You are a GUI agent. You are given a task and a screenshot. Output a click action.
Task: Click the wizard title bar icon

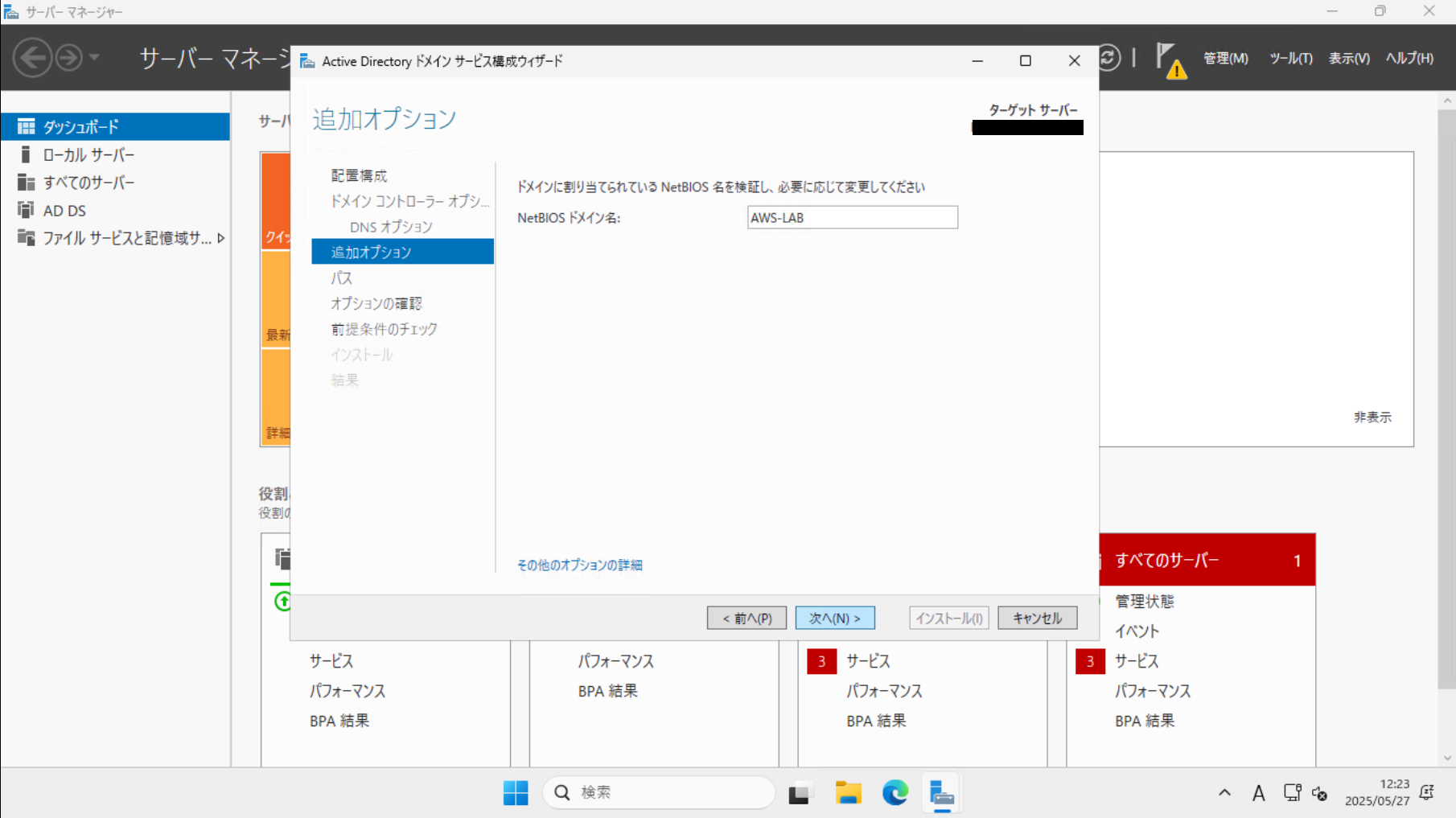[307, 61]
